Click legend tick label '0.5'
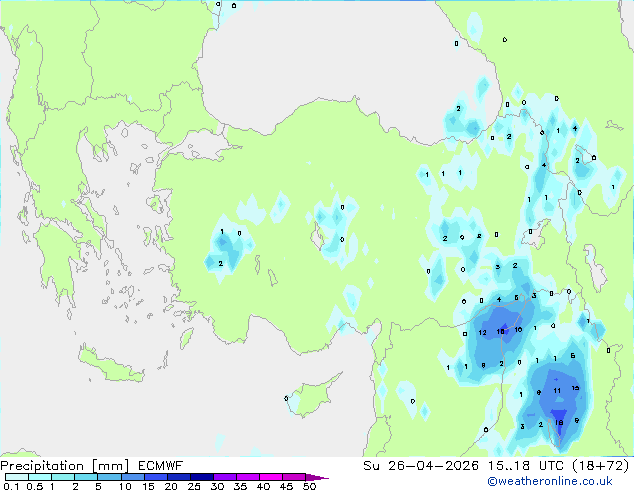The image size is (634, 490). (35, 486)
